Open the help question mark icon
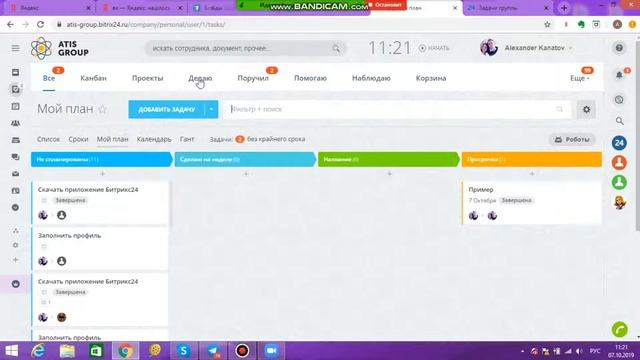The image size is (640, 360). click(619, 48)
